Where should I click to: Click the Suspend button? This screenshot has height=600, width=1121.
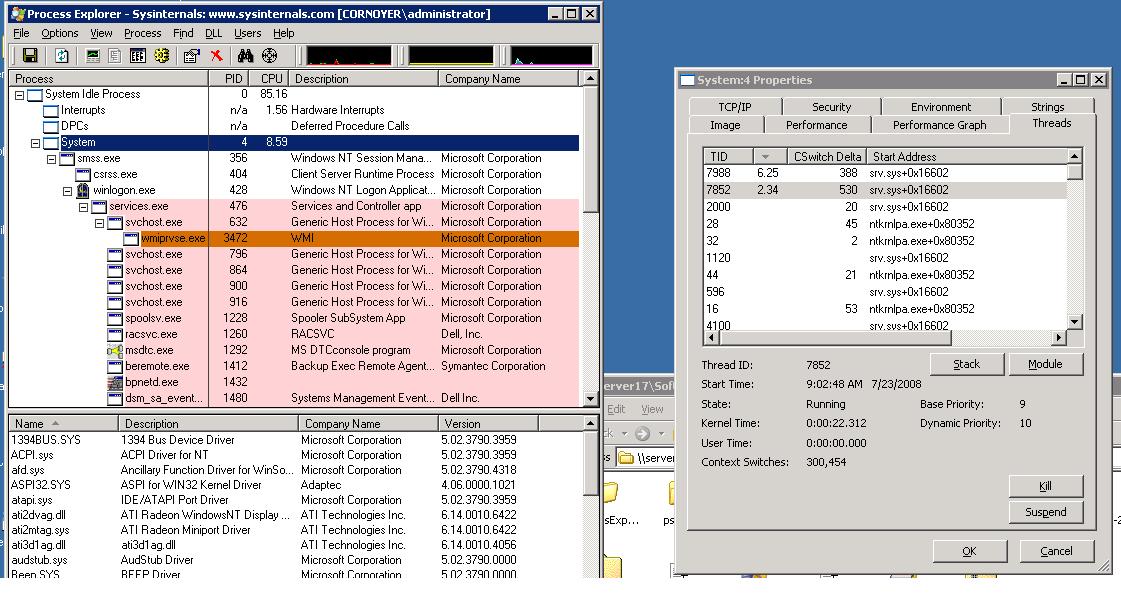1045,512
